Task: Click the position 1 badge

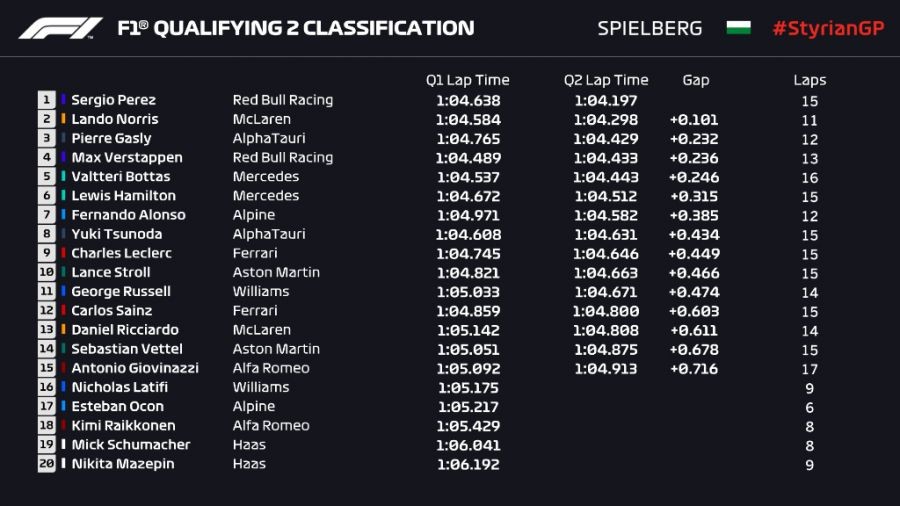Action: click(47, 100)
